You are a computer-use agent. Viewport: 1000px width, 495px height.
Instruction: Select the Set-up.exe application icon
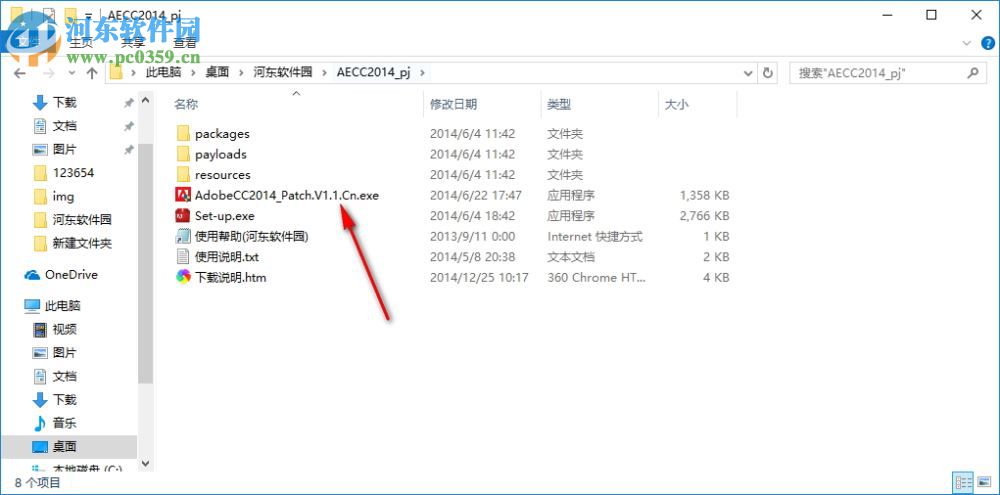click(183, 215)
